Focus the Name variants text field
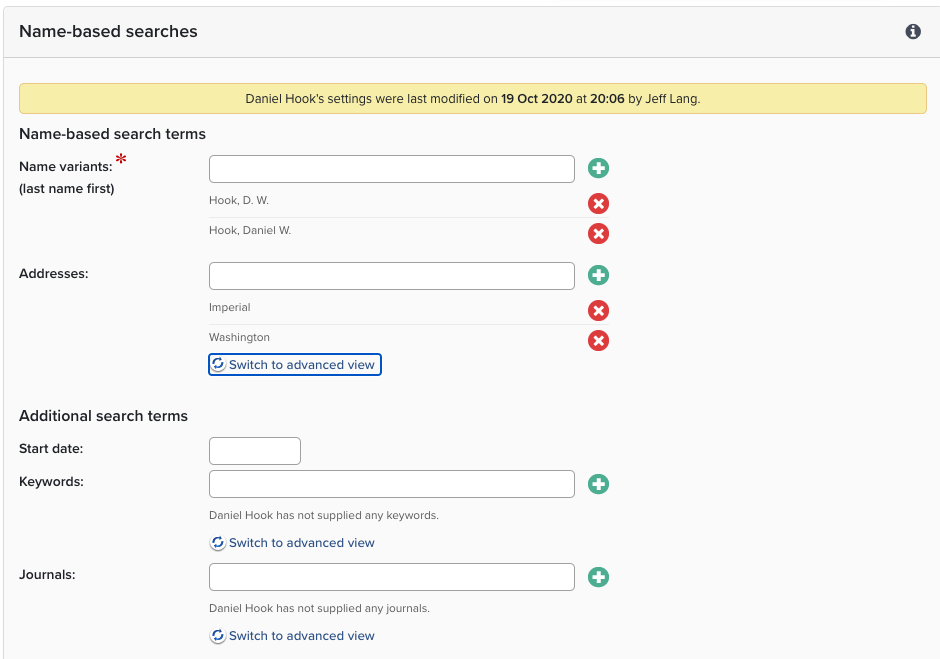The image size is (940, 659). [x=391, y=169]
